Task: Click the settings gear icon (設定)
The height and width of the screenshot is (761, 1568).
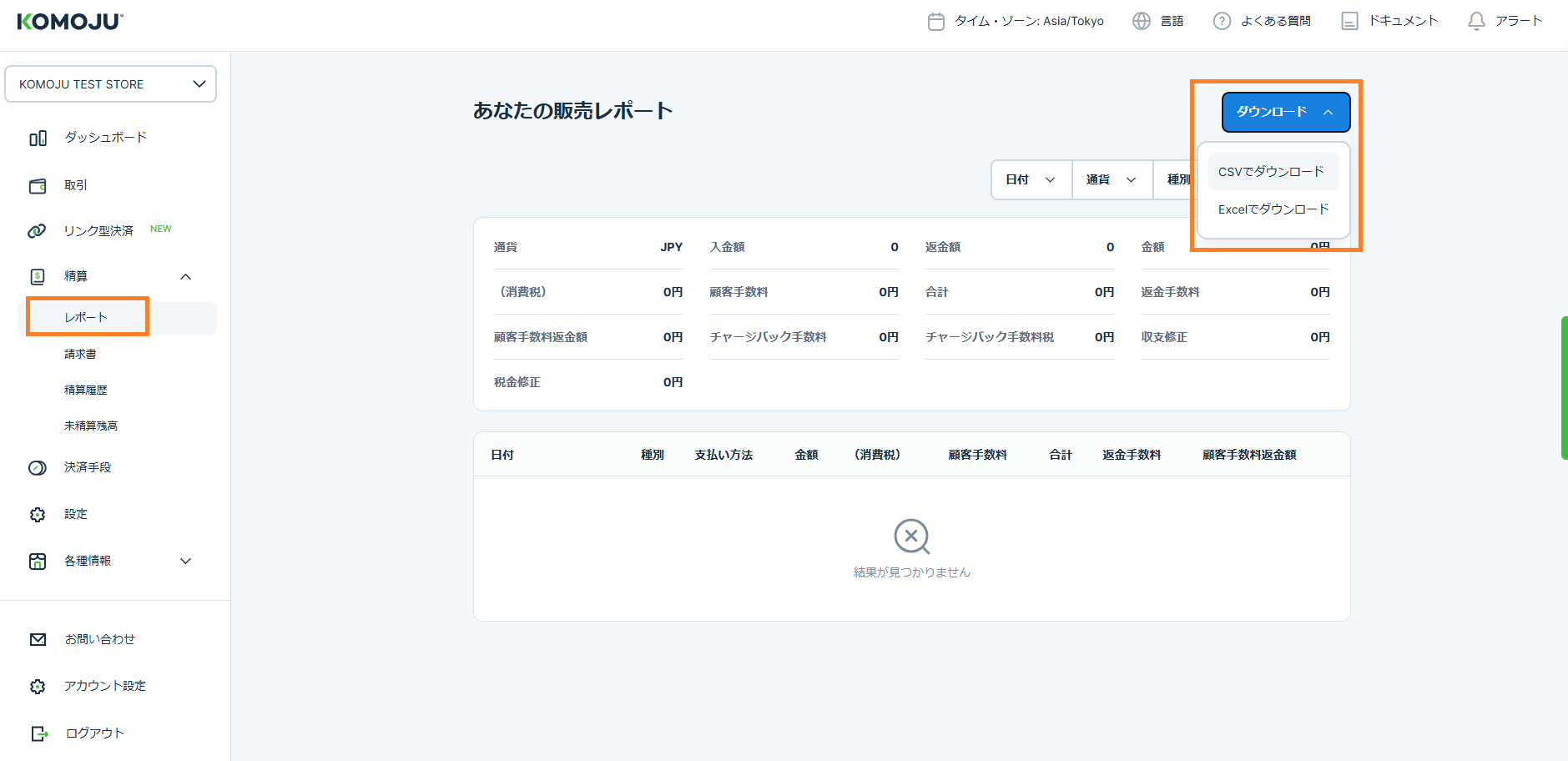Action: coord(38,515)
